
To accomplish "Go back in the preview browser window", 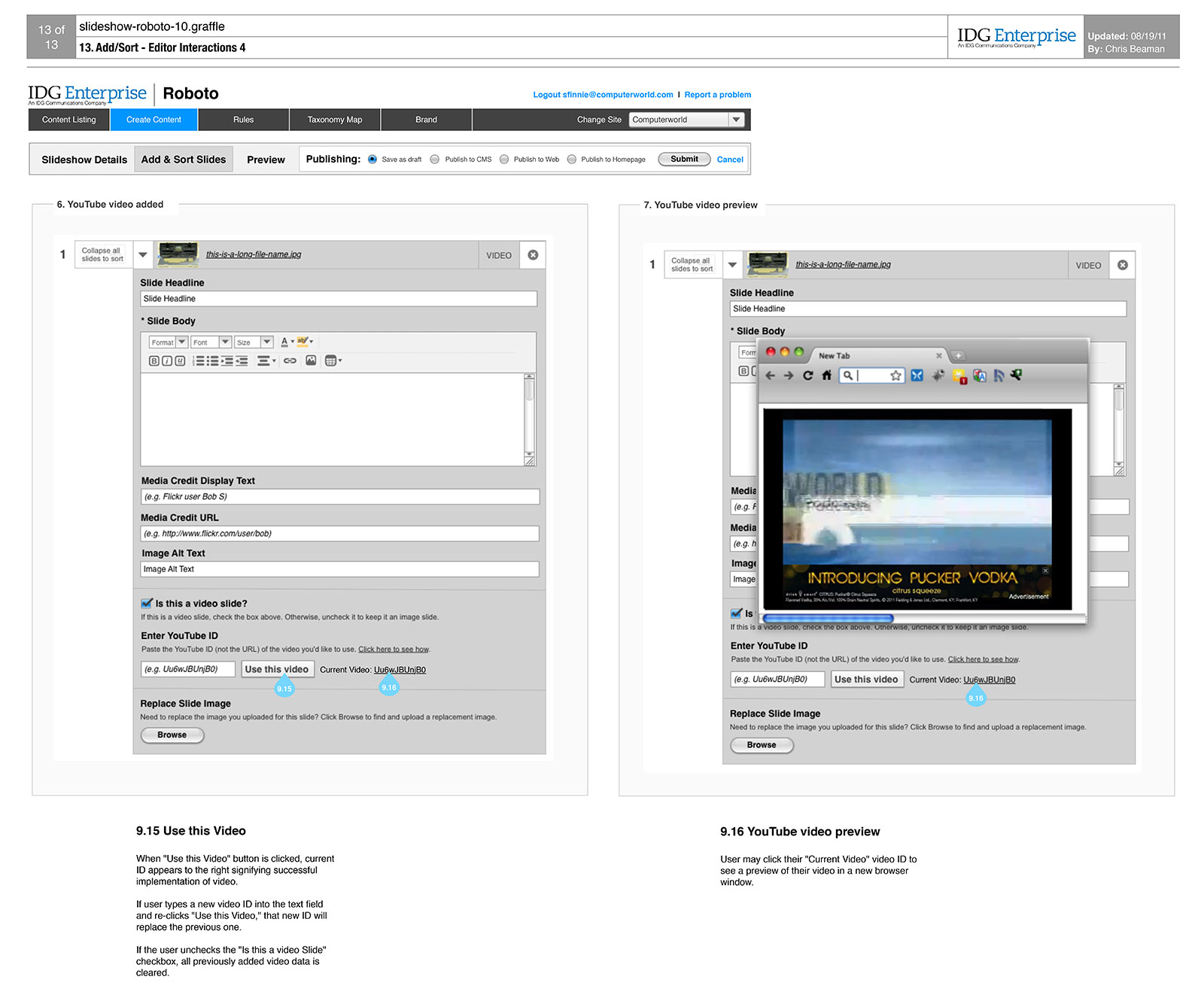I will point(770,376).
